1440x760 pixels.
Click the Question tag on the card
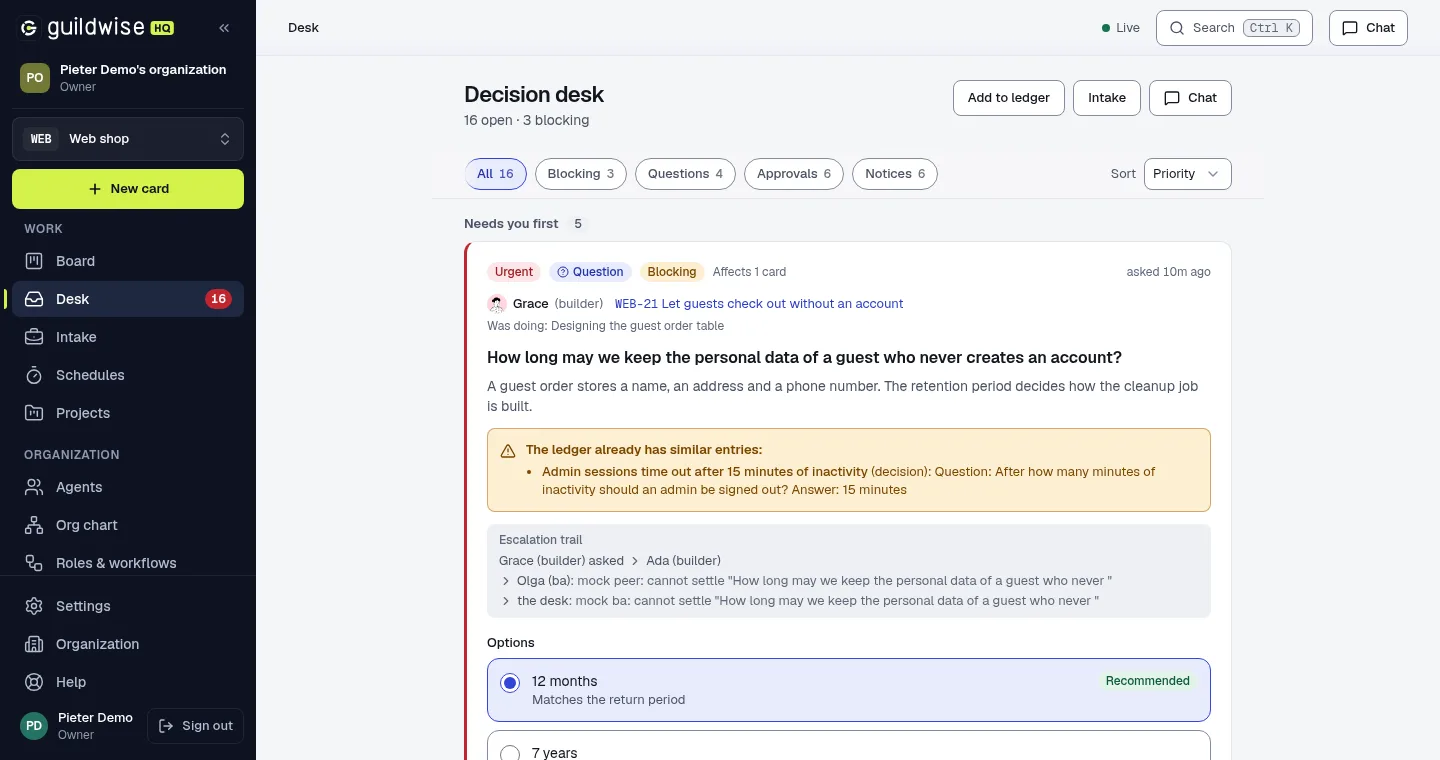[590, 272]
